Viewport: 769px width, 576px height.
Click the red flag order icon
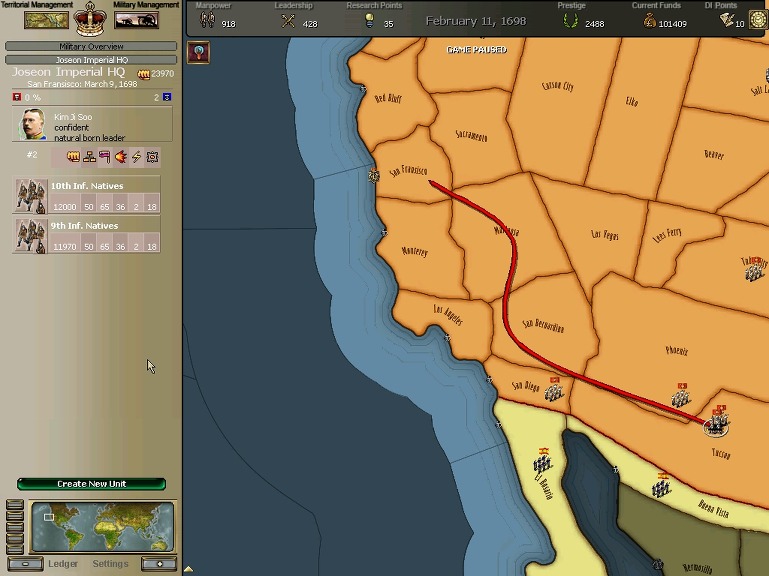point(104,157)
